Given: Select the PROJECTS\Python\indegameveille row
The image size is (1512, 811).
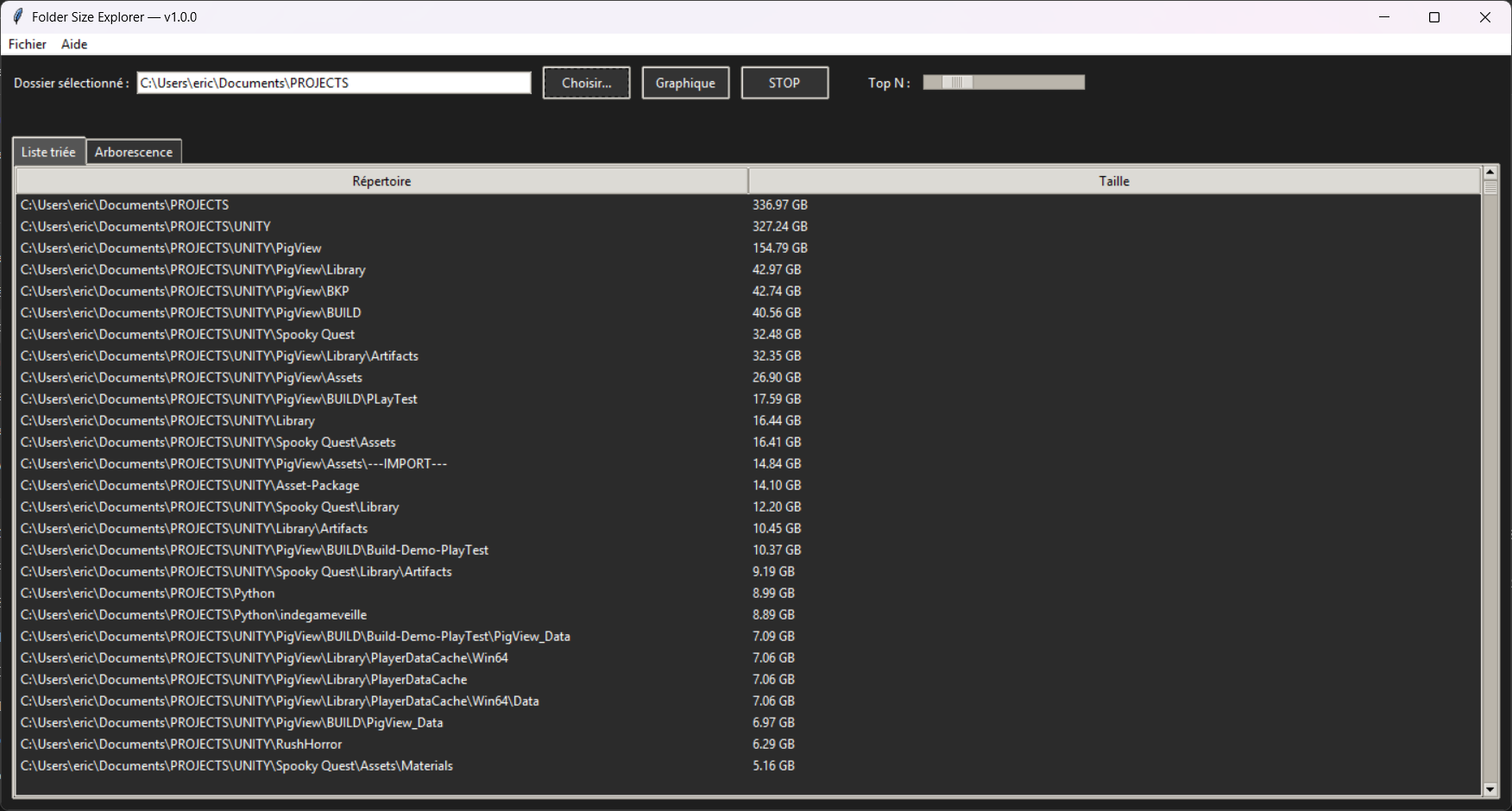Looking at the screenshot, I should pos(193,615).
